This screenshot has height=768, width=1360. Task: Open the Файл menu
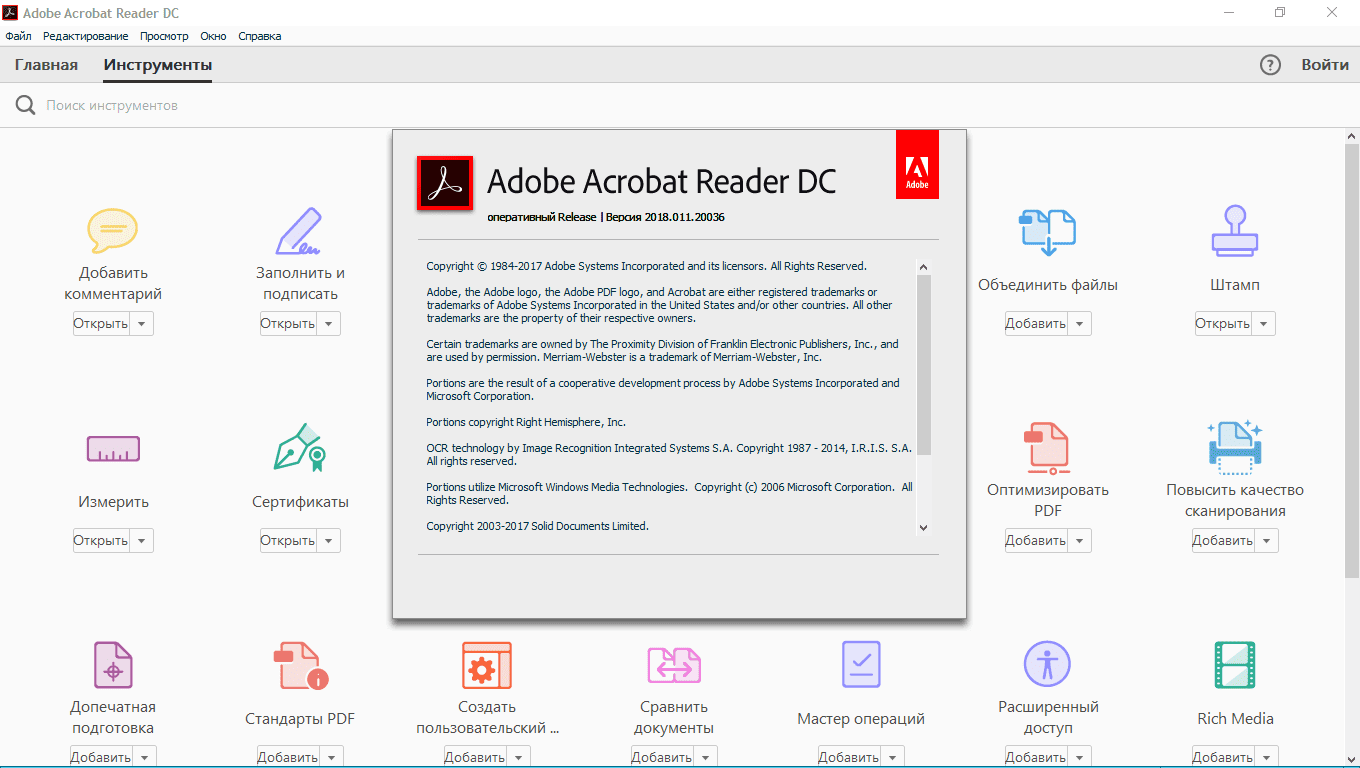pyautogui.click(x=18, y=36)
